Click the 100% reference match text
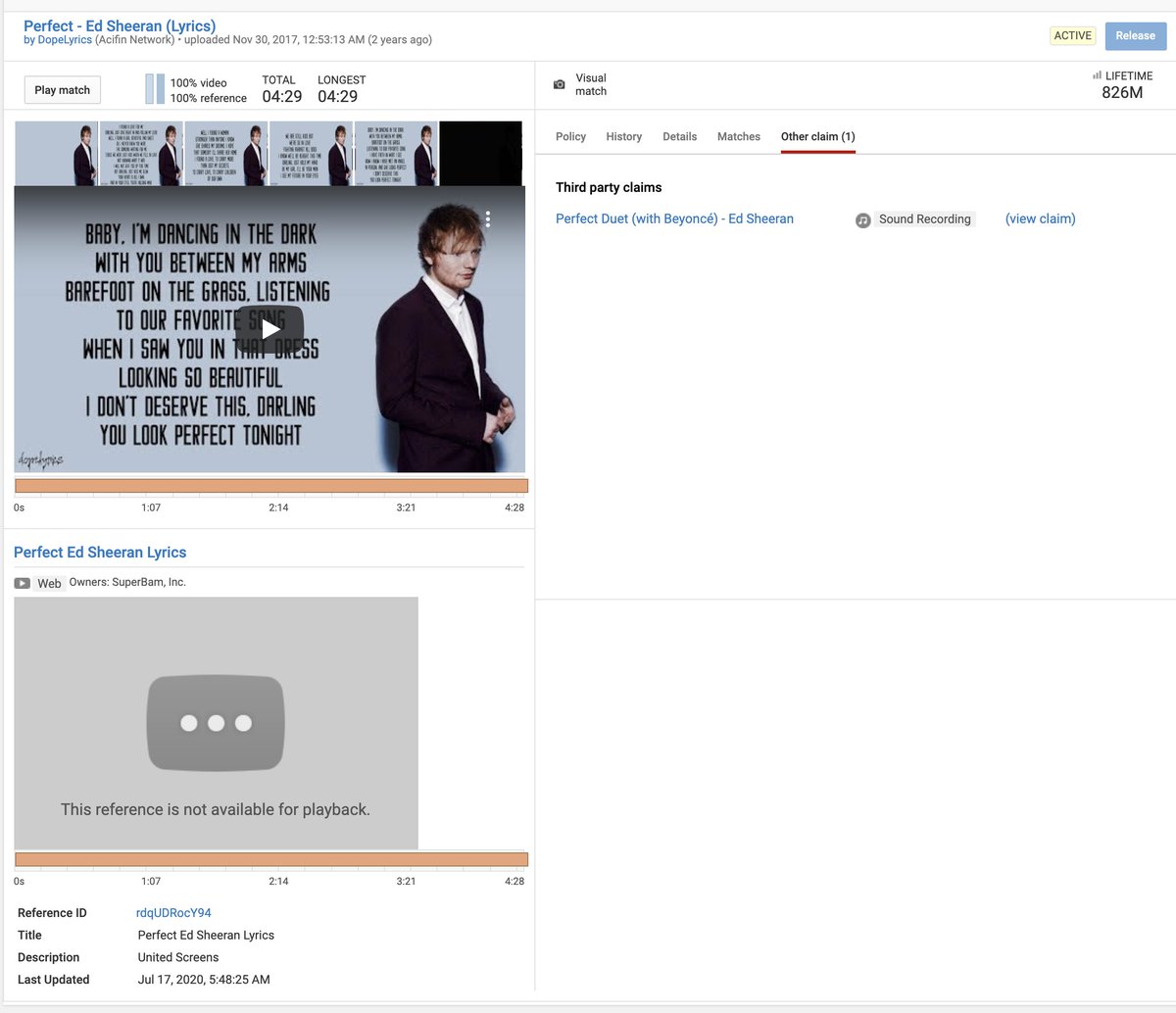Screen dimensions: 1176x1013 pyautogui.click(x=209, y=98)
